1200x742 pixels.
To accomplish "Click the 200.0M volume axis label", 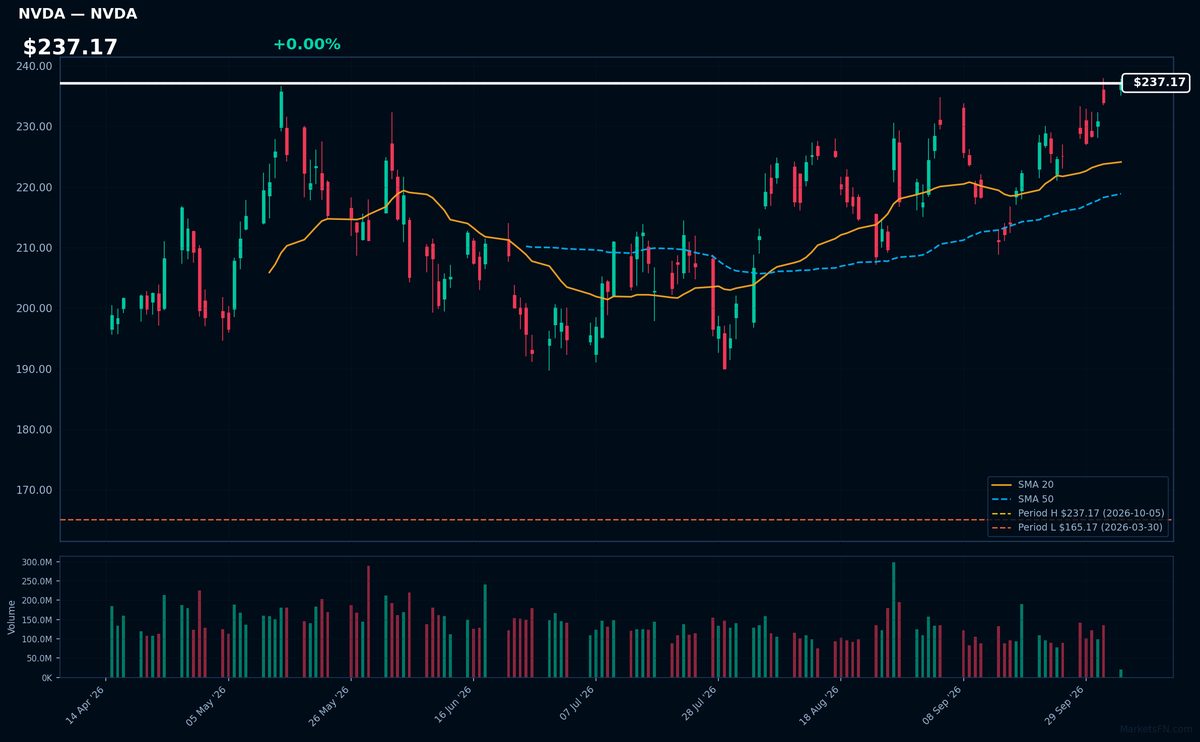I will coord(38,601).
